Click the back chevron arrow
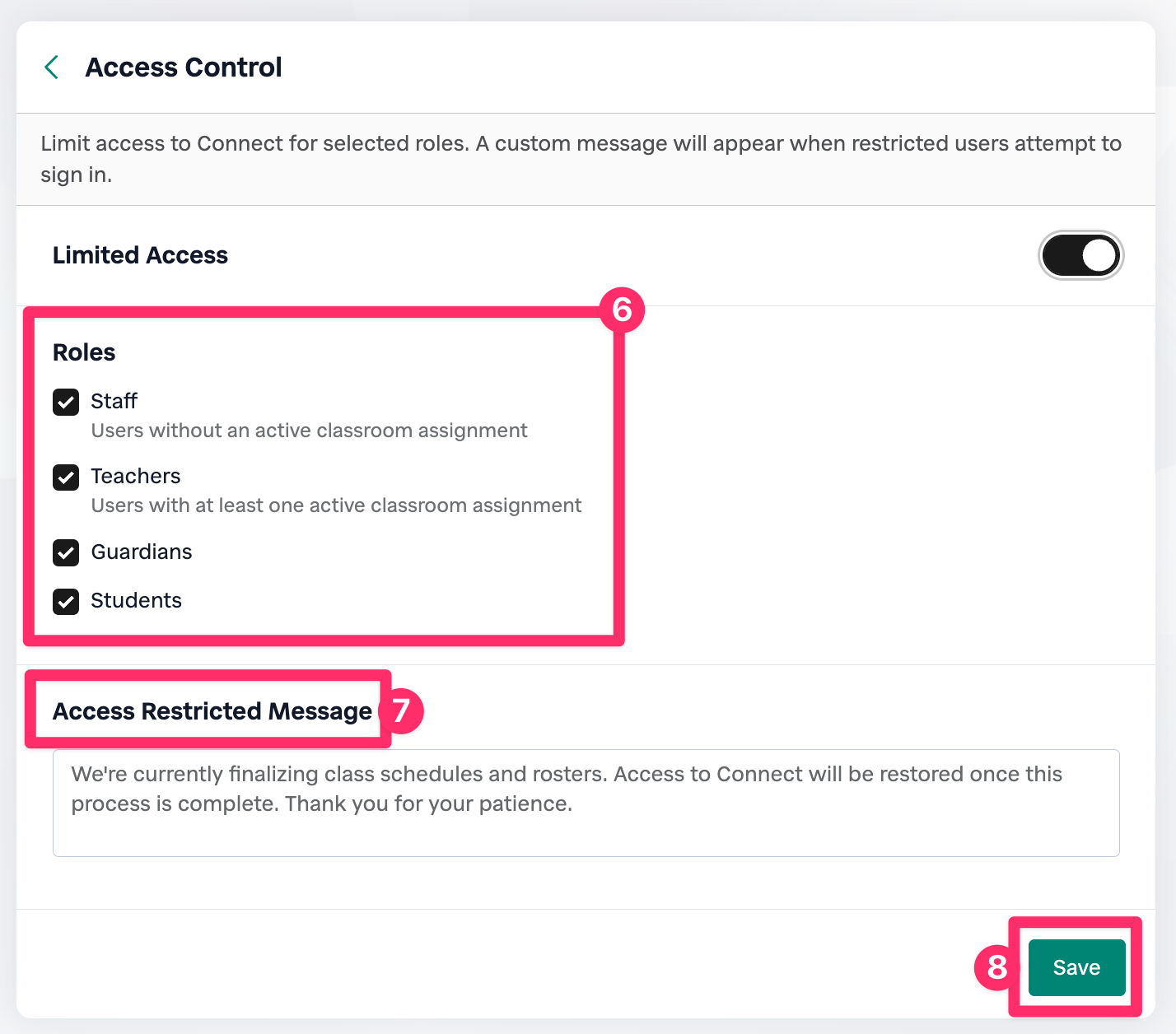1176x1034 pixels. pos(51,68)
